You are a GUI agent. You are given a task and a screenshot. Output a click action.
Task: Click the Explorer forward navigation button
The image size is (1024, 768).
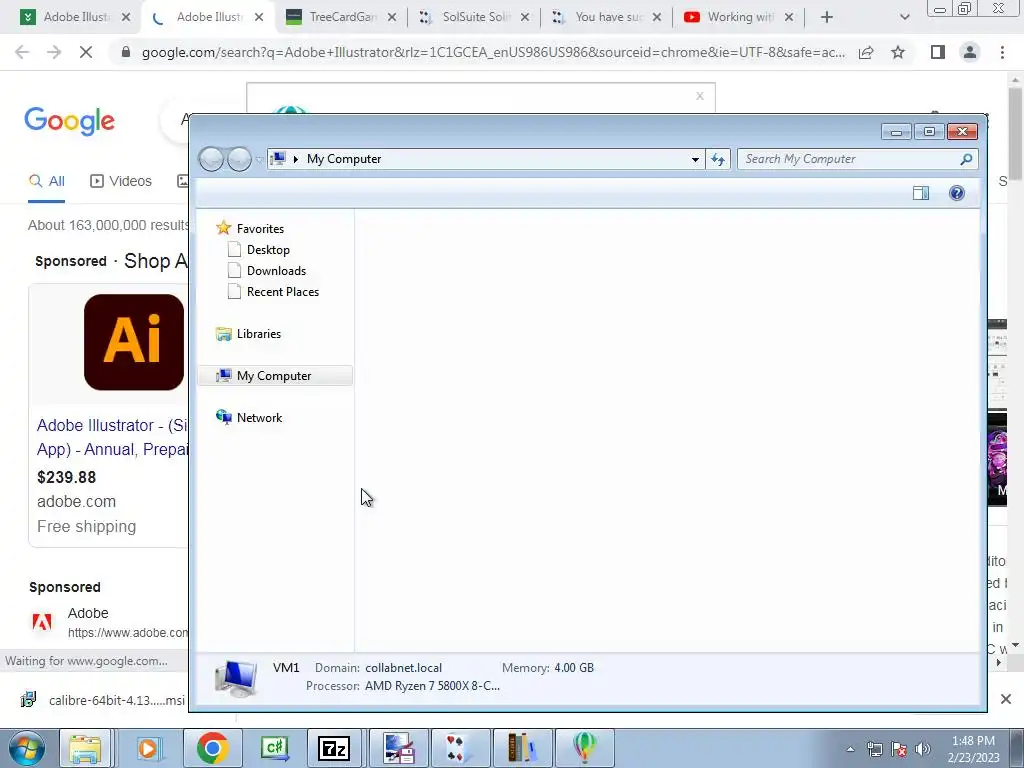(x=239, y=159)
